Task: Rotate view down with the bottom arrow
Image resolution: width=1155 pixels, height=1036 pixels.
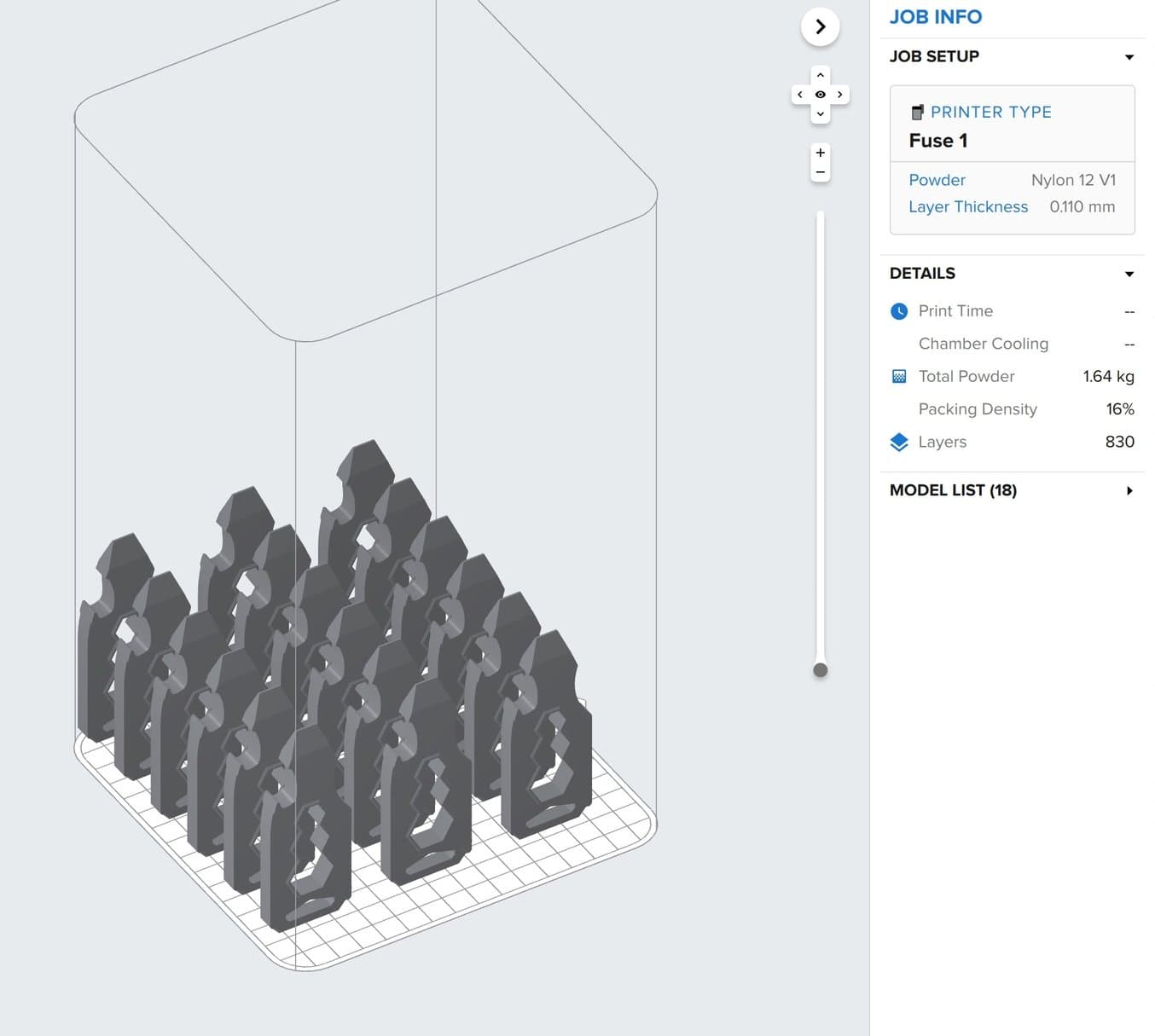Action: click(820, 114)
